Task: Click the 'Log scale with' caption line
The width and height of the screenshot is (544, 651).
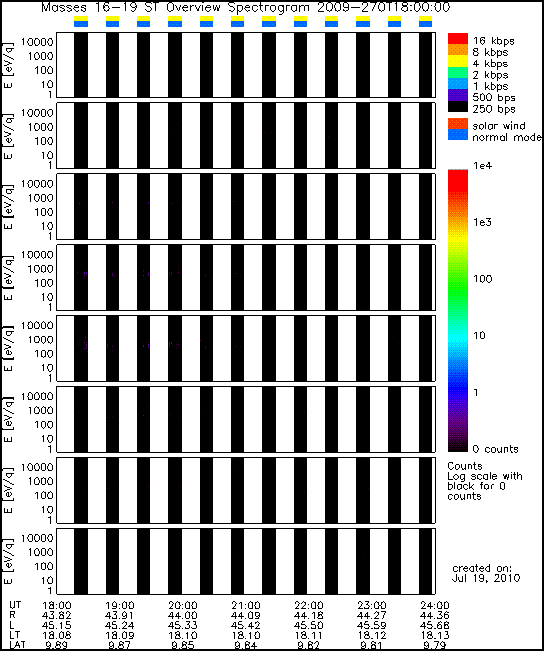Action: (485, 476)
